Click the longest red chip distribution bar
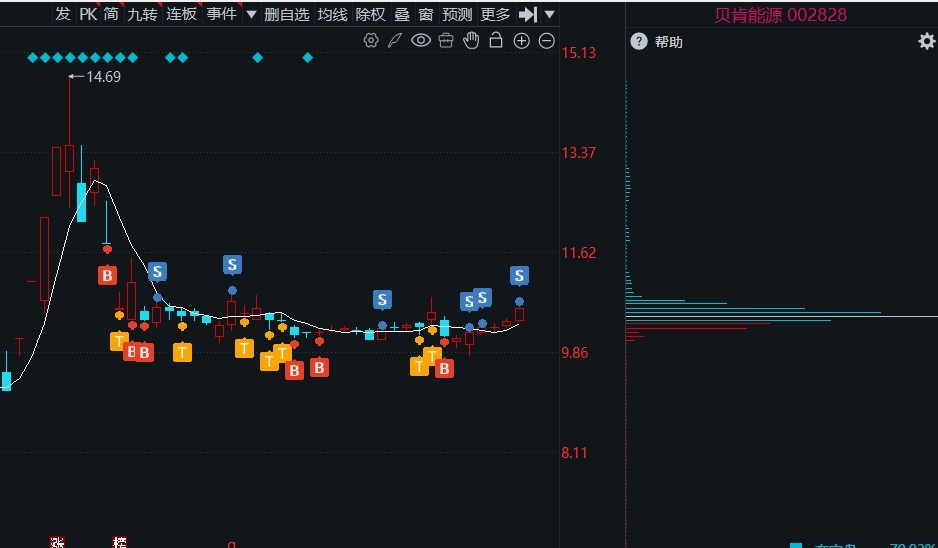Image resolution: width=938 pixels, height=548 pixels. [x=699, y=324]
